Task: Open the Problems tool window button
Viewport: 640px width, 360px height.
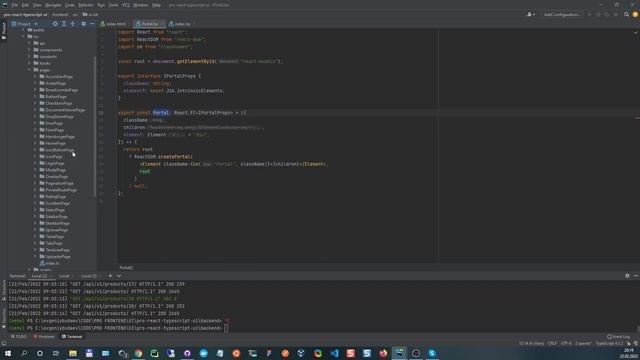Action: [x=44, y=337]
